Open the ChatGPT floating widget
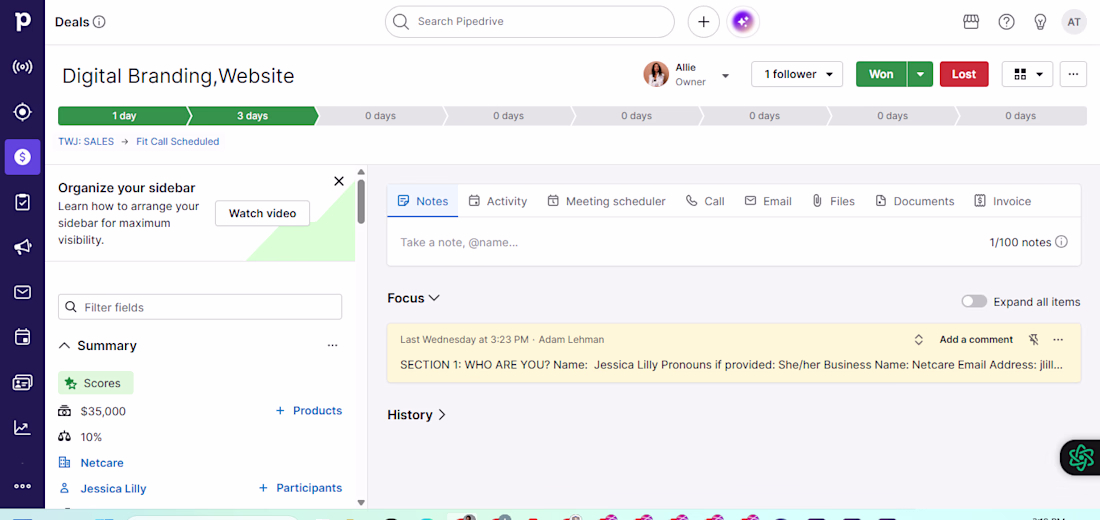 1081,458
